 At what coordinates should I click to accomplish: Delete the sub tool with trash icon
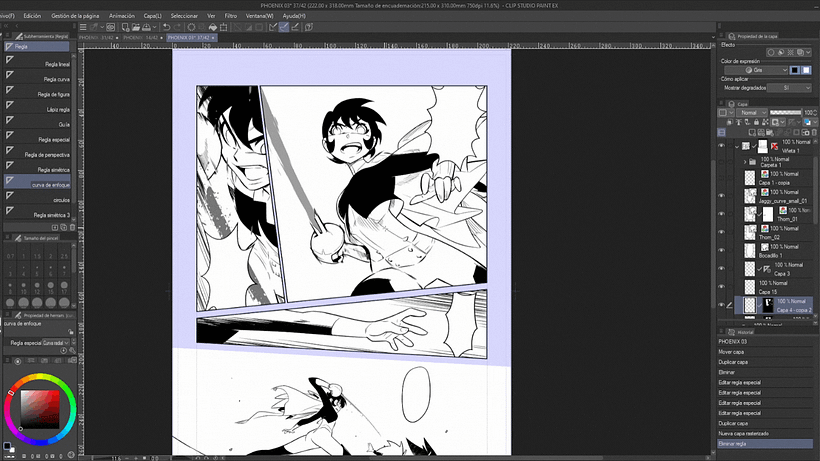point(72,227)
